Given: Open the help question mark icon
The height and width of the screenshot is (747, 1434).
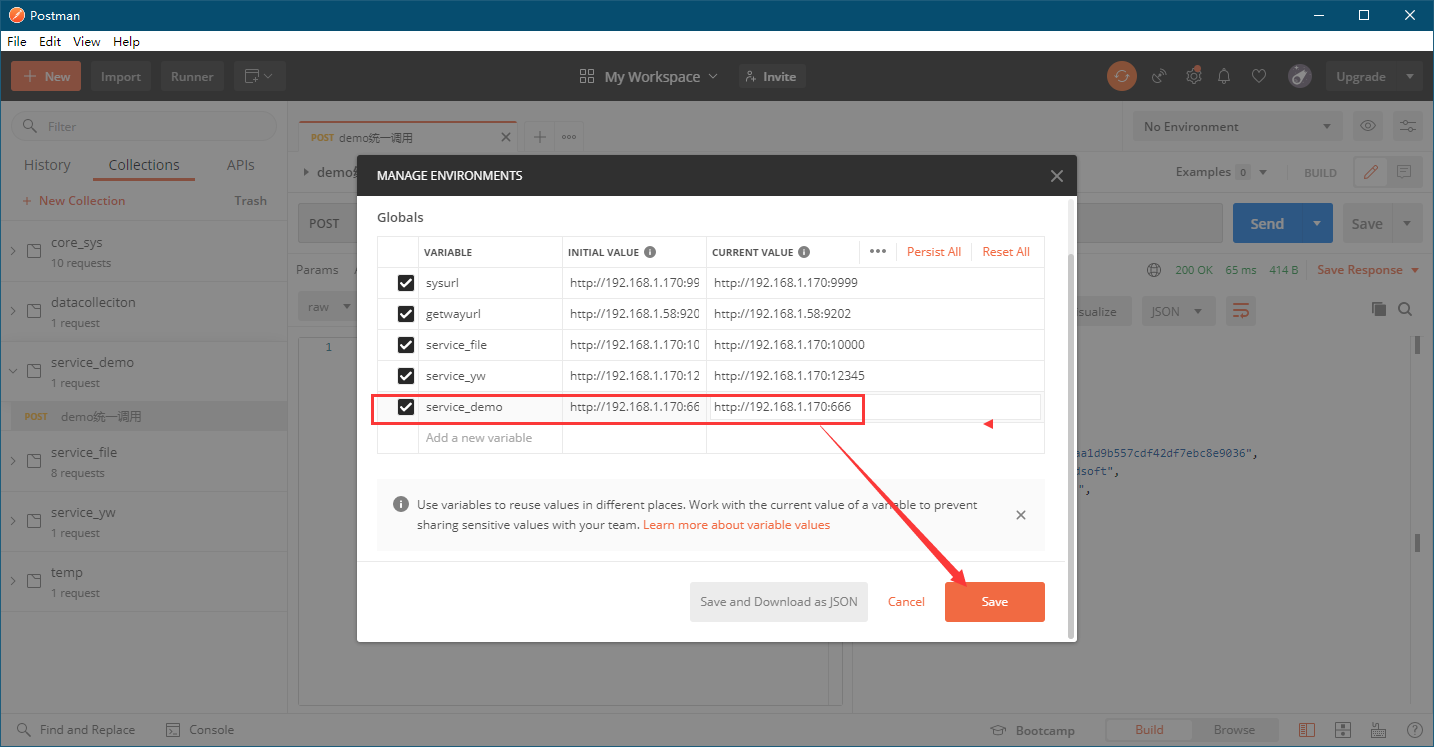Looking at the screenshot, I should [1414, 730].
